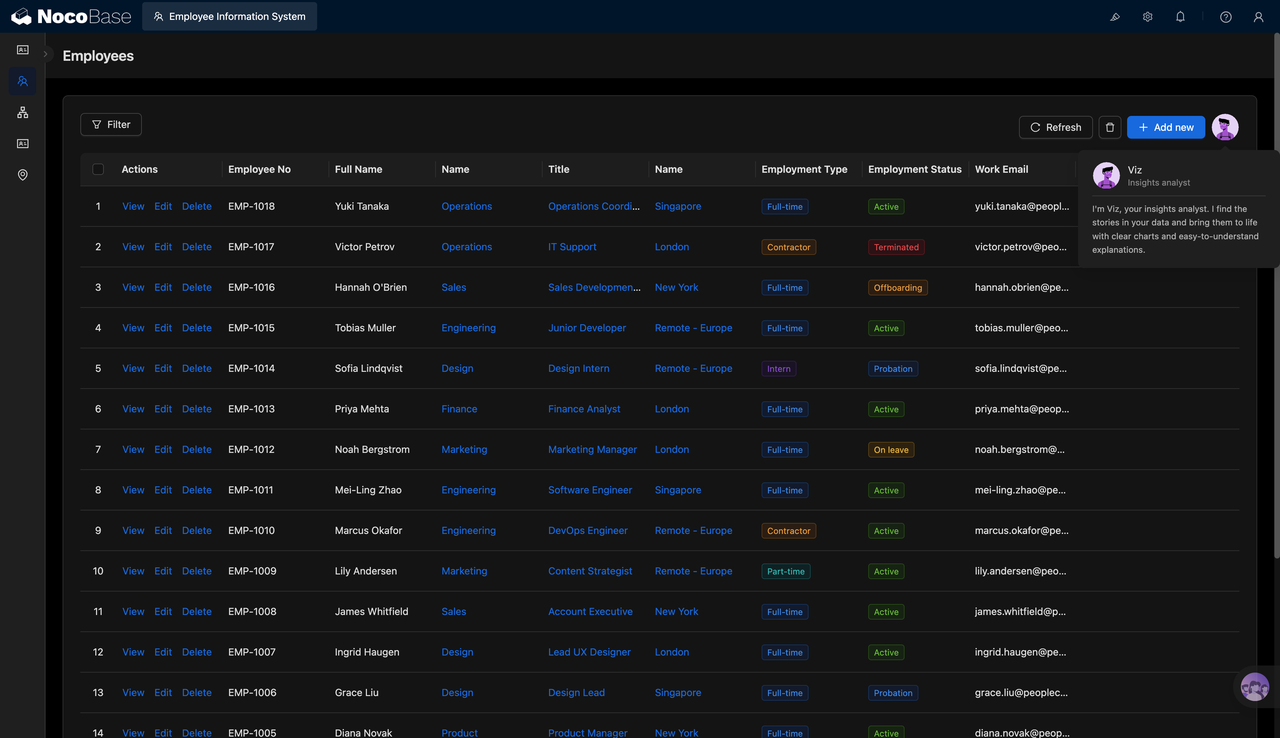Open the location pin sidebar icon

click(x=22, y=175)
